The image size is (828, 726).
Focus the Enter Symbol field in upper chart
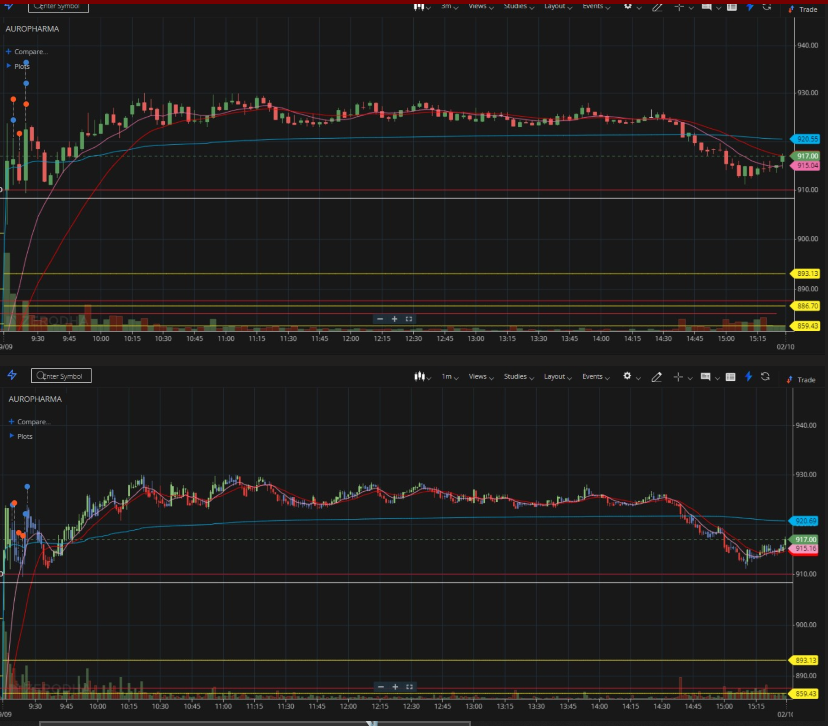pos(58,6)
